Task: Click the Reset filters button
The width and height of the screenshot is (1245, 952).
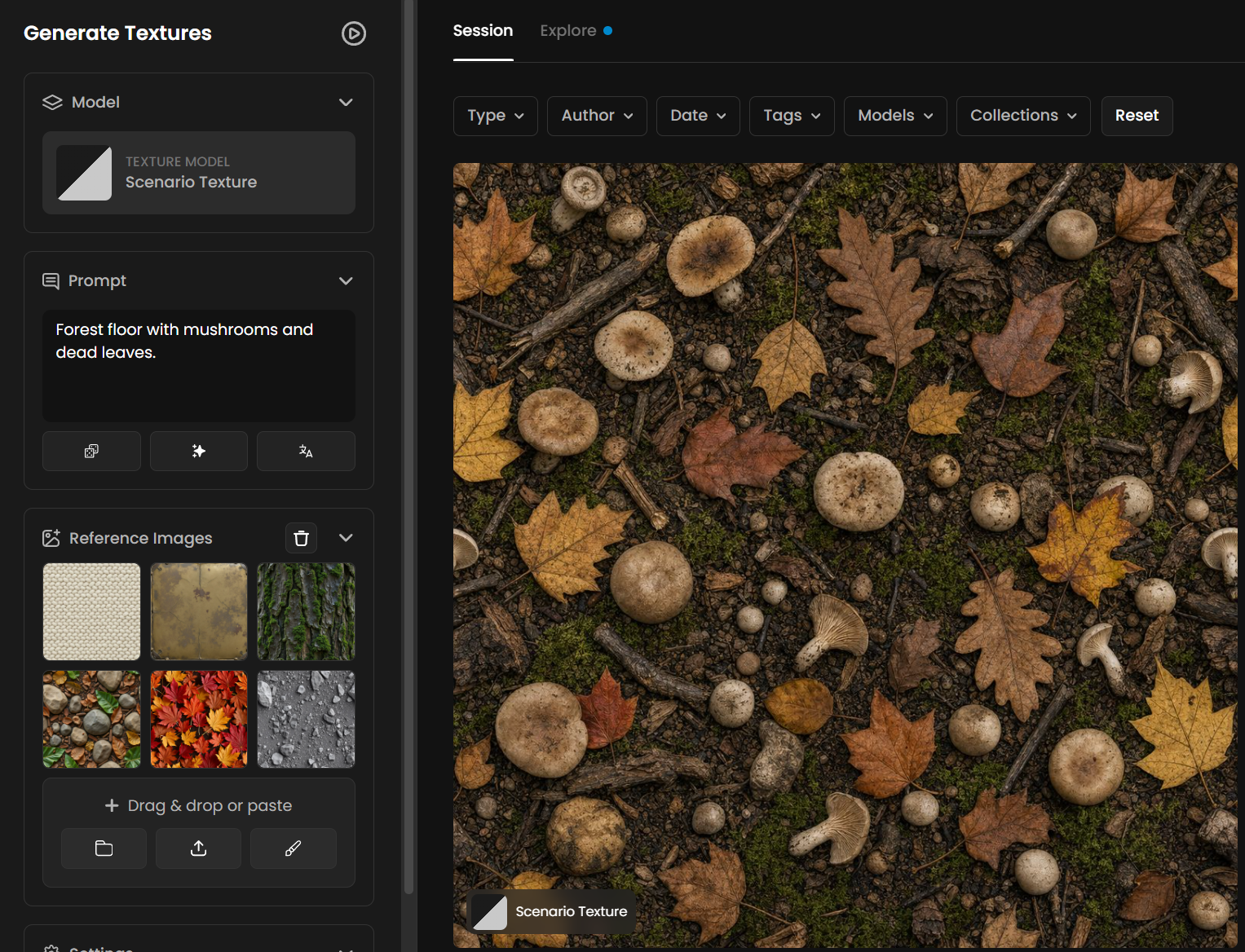Action: tap(1137, 116)
